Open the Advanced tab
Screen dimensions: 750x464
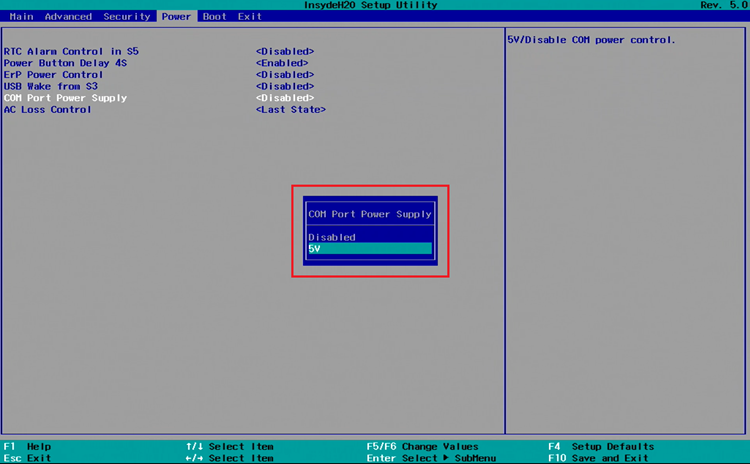68,16
